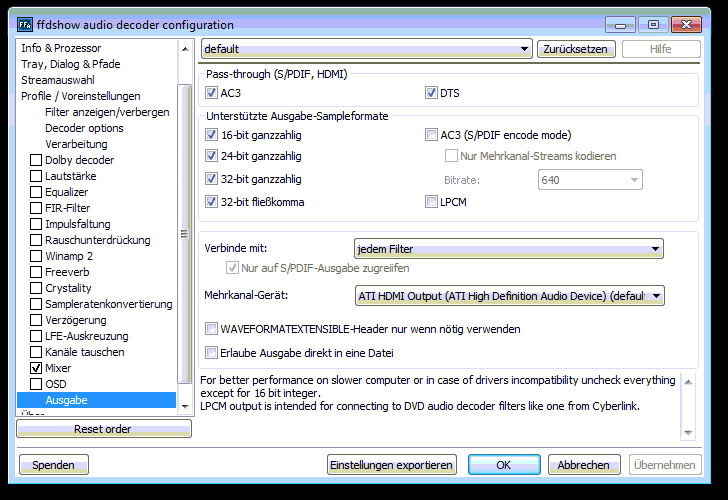The image size is (728, 500).
Task: Click the Reset order button
Action: coord(103,429)
